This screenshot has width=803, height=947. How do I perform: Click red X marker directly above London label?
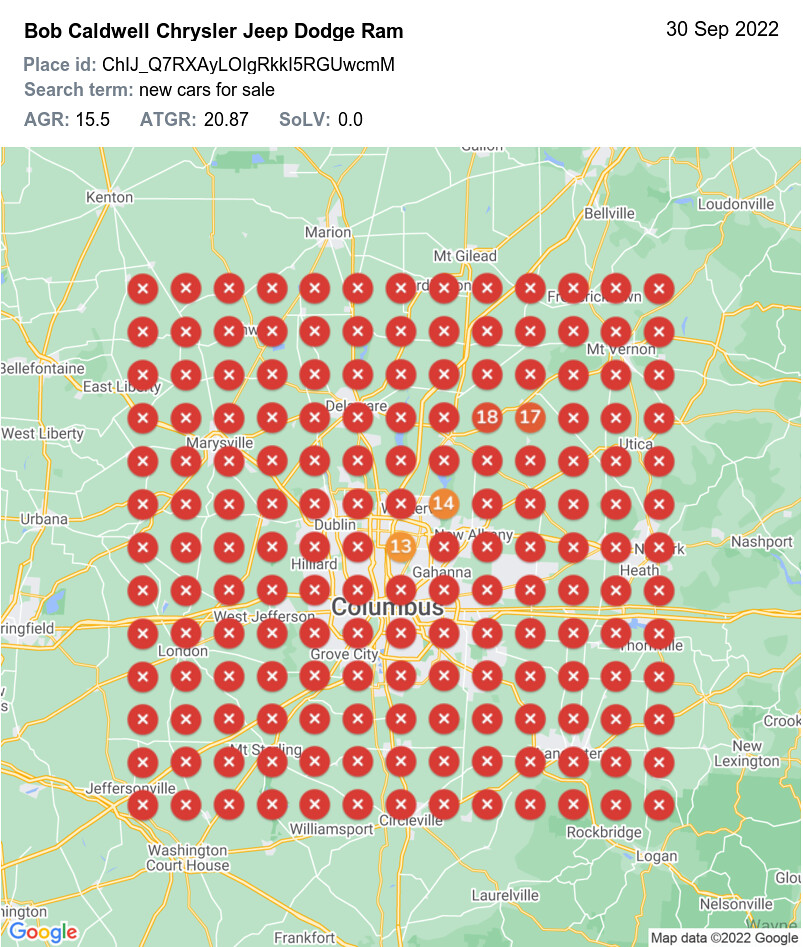coord(186,634)
